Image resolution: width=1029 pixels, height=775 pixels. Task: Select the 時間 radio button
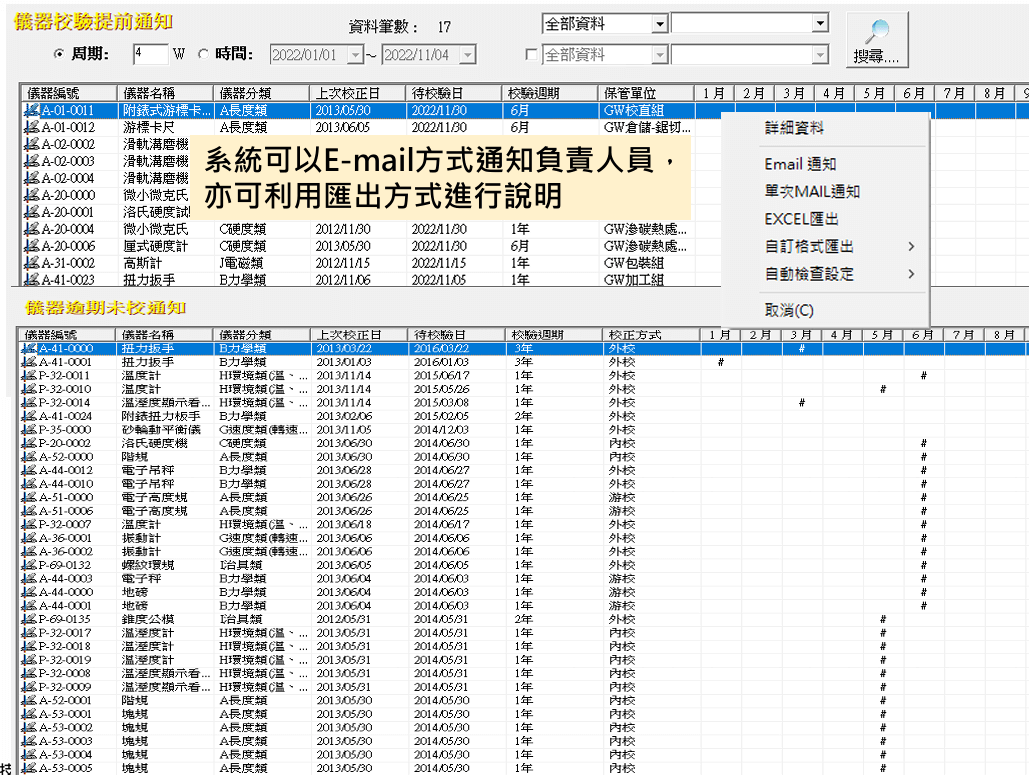tap(204, 55)
